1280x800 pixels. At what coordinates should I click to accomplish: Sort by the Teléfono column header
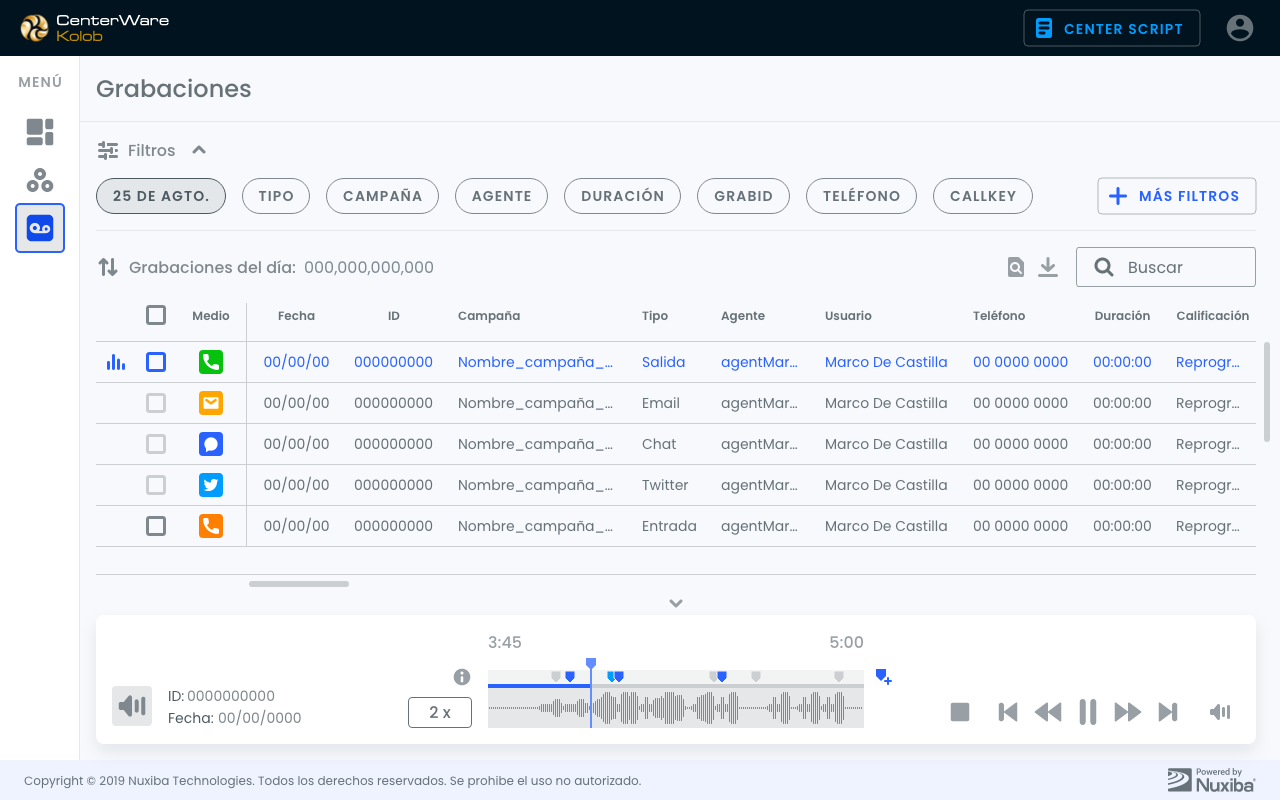coord(999,315)
